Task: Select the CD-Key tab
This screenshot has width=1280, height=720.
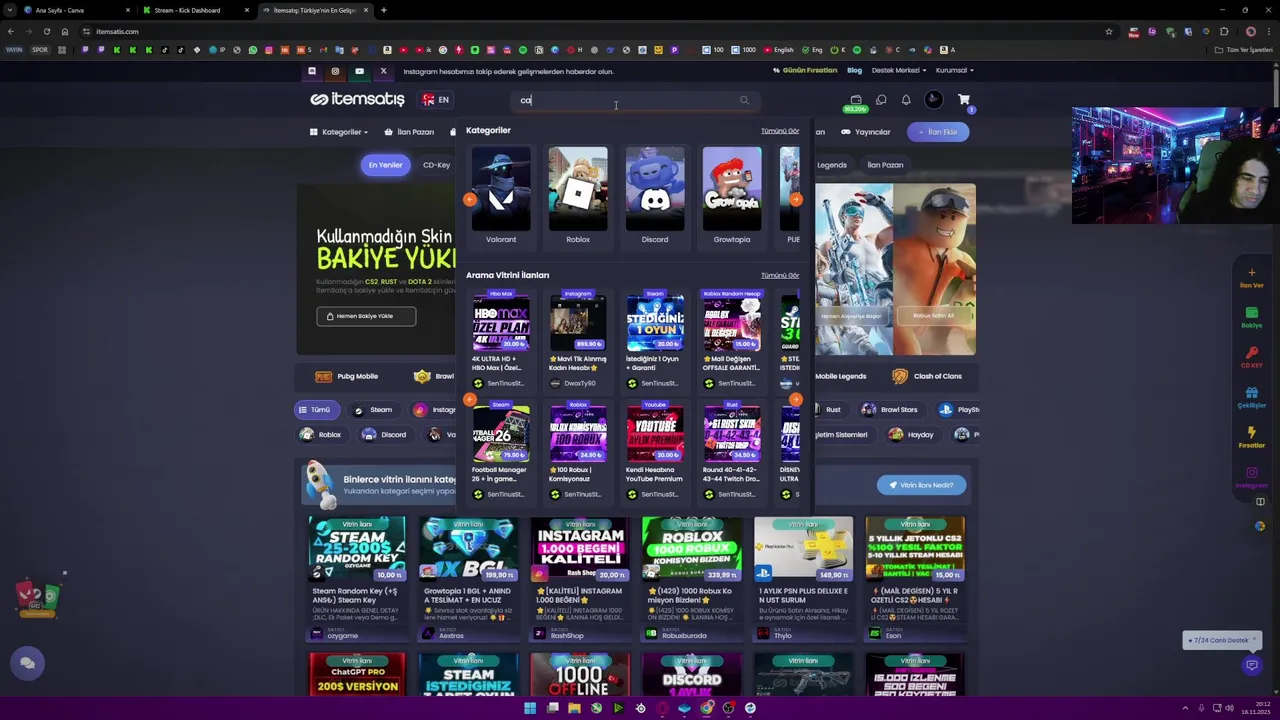Action: point(436,165)
